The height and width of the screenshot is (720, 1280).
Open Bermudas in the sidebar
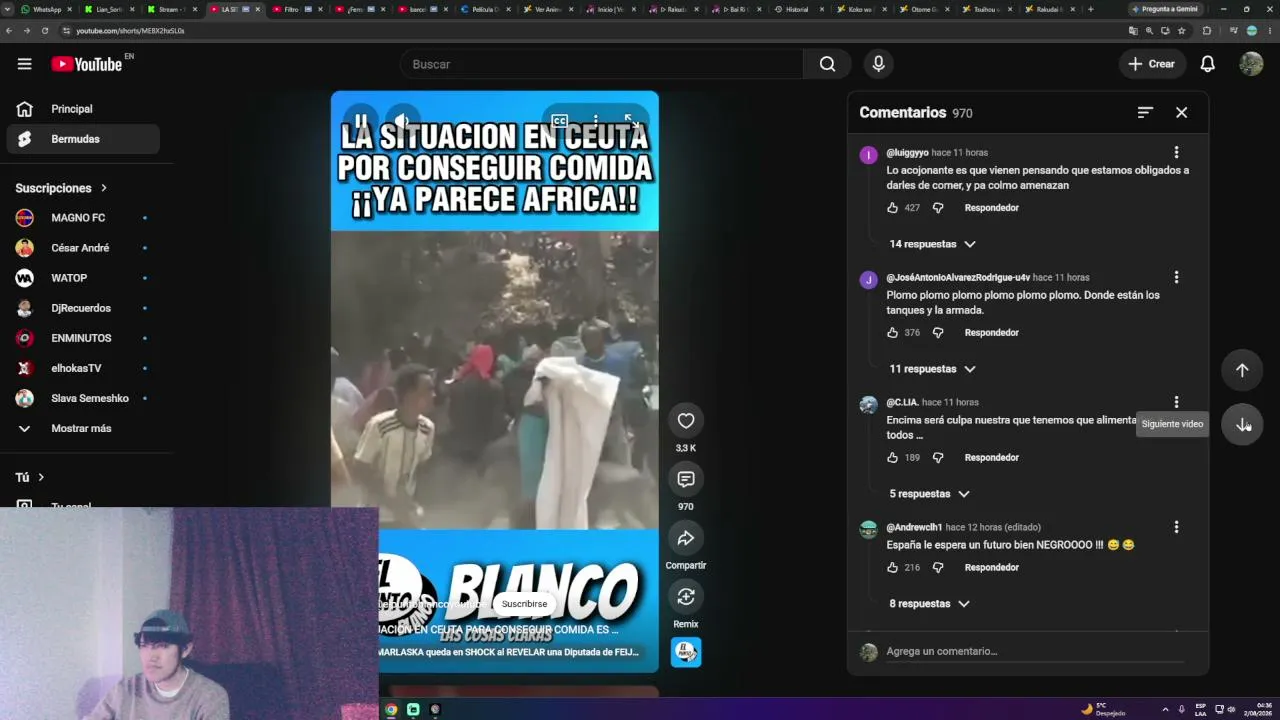coord(83,139)
